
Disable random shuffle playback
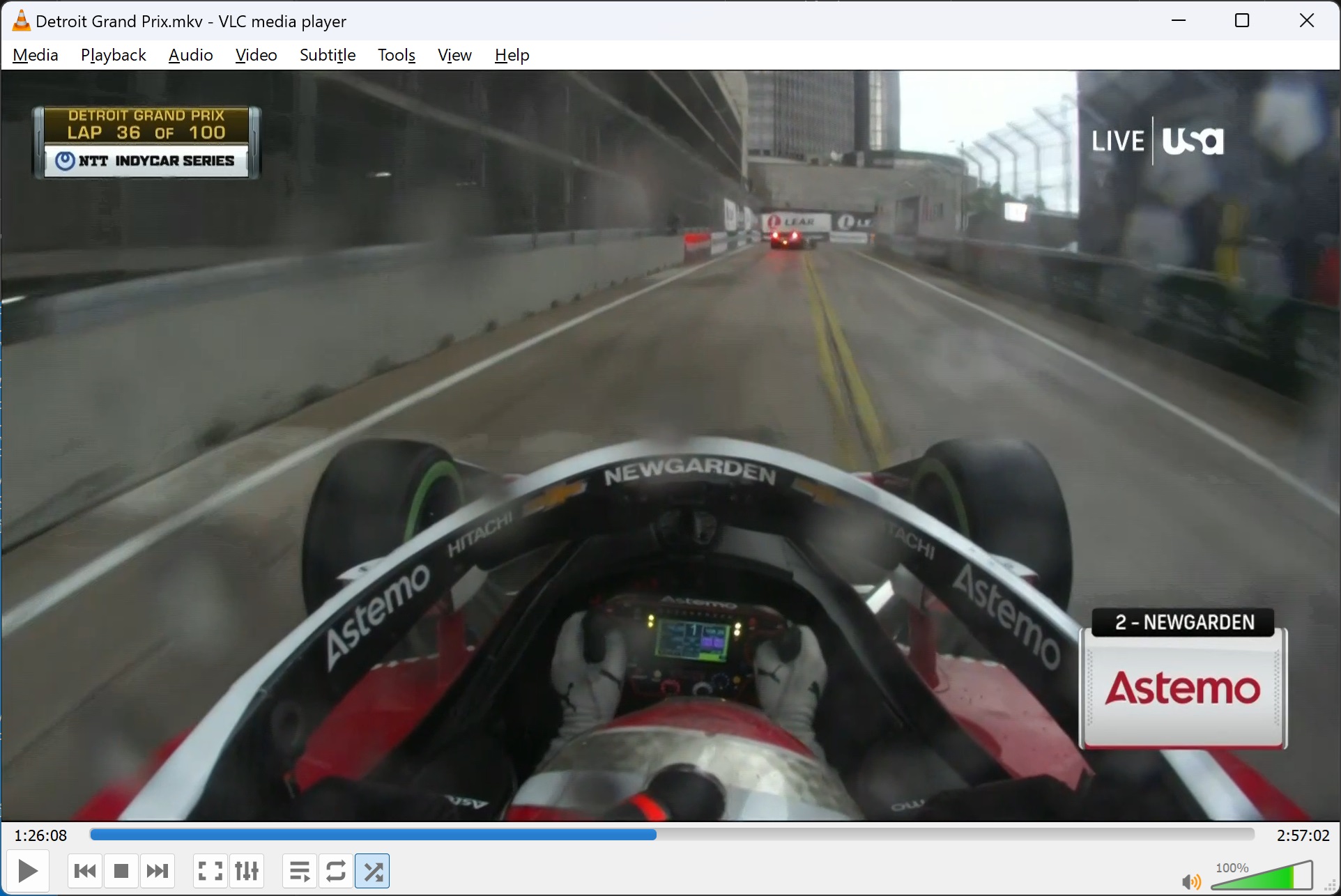pos(373,871)
